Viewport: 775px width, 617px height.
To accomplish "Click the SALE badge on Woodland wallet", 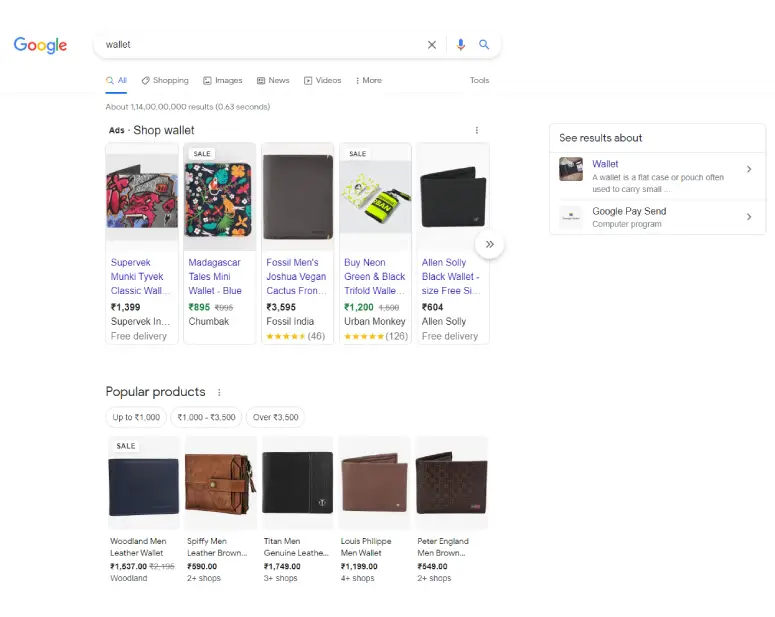I will [126, 446].
